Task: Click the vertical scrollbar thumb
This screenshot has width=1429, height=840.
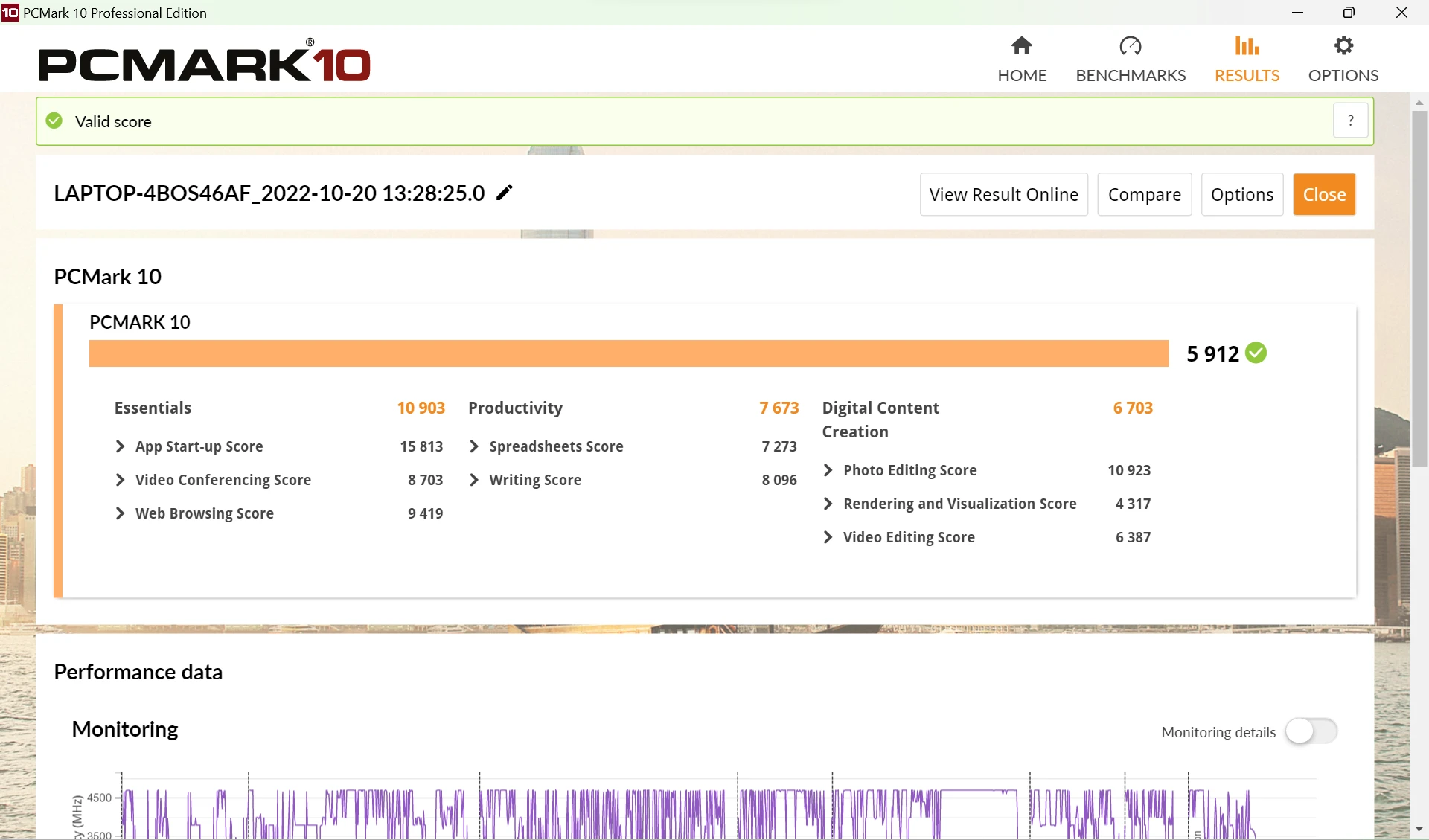Action: click(x=1419, y=289)
